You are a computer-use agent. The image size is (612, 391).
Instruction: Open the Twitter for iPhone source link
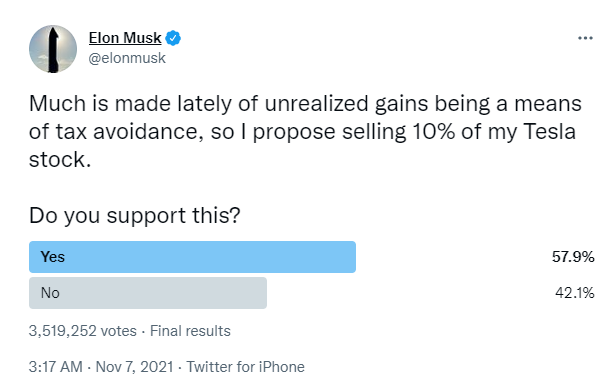(x=245, y=367)
